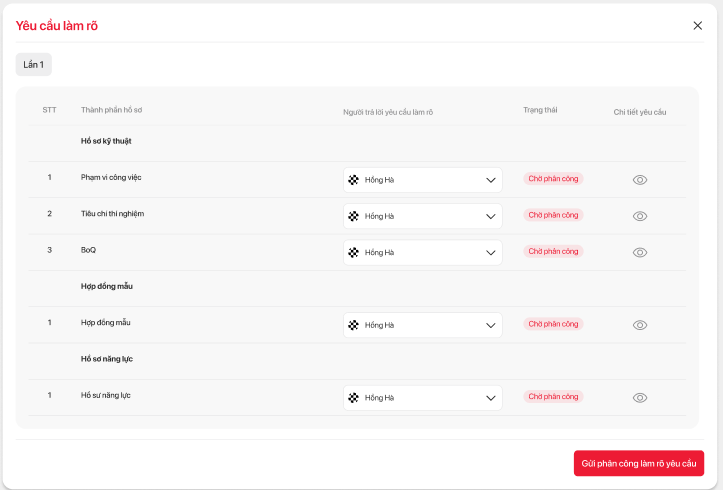Screen dimensions: 723x490
Task: Click the Trạng thái column header
Action: pyautogui.click(x=540, y=110)
